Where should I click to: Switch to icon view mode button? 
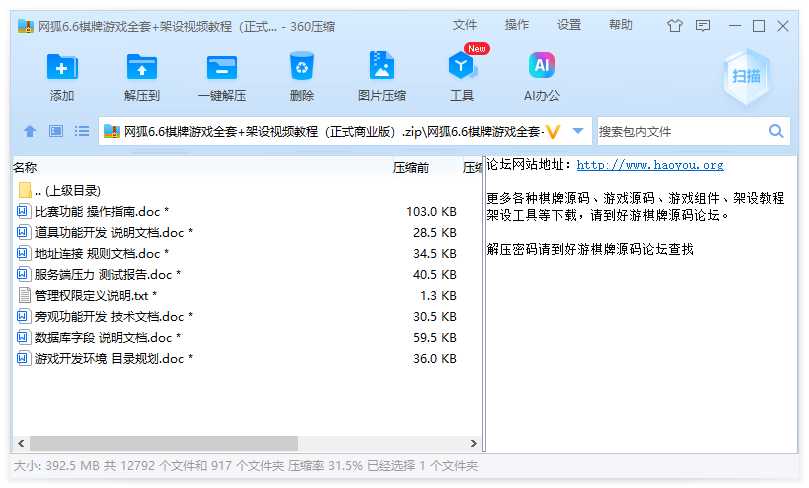coord(56,131)
